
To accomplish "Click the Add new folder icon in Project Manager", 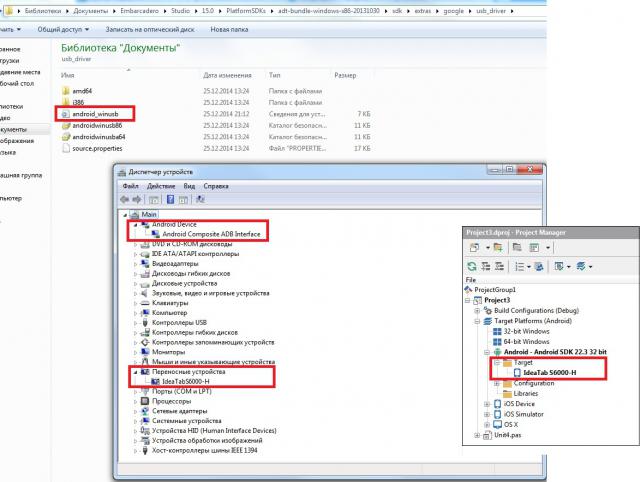I will point(498,247).
